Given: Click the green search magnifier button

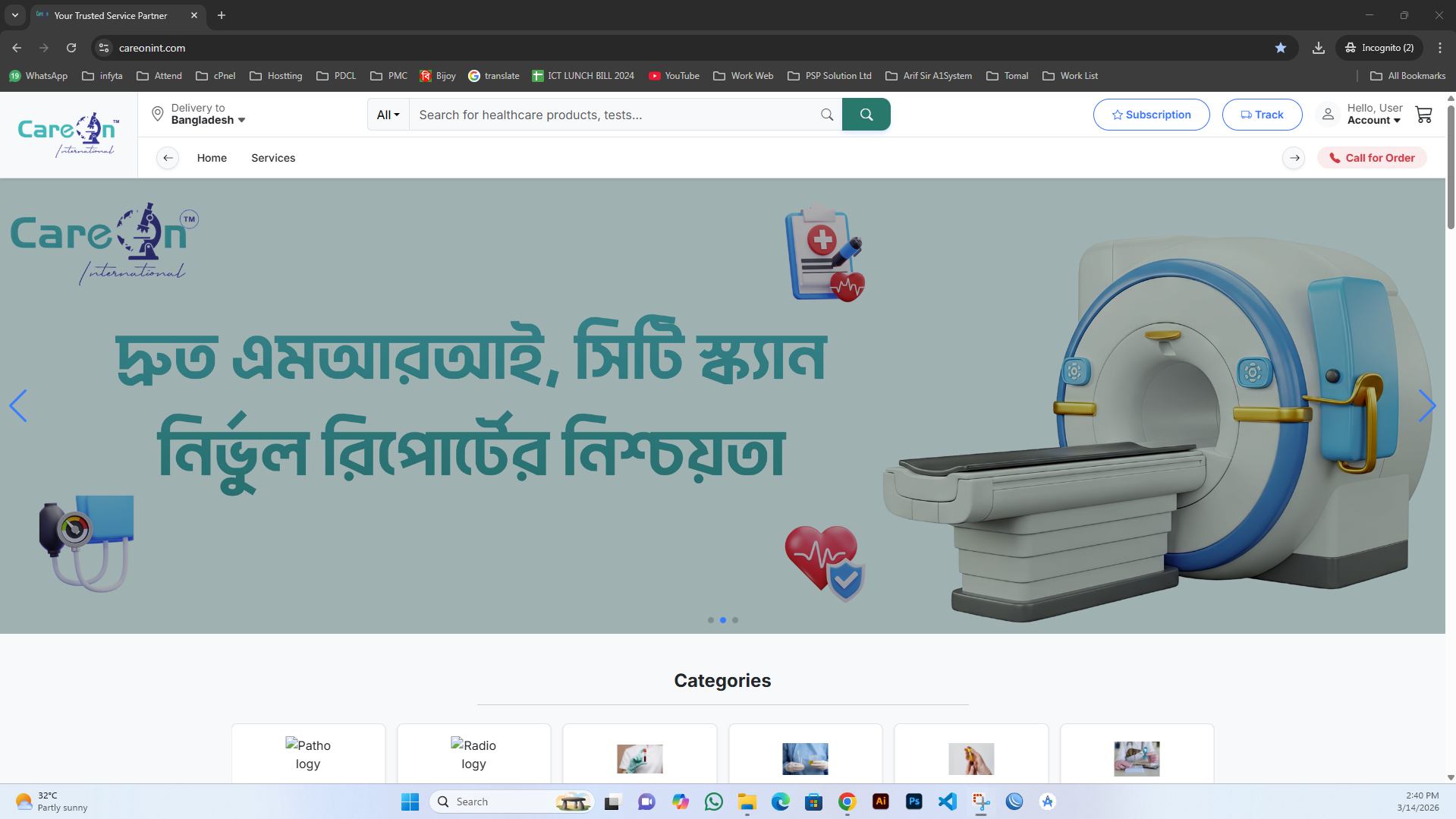Looking at the screenshot, I should pos(866,114).
